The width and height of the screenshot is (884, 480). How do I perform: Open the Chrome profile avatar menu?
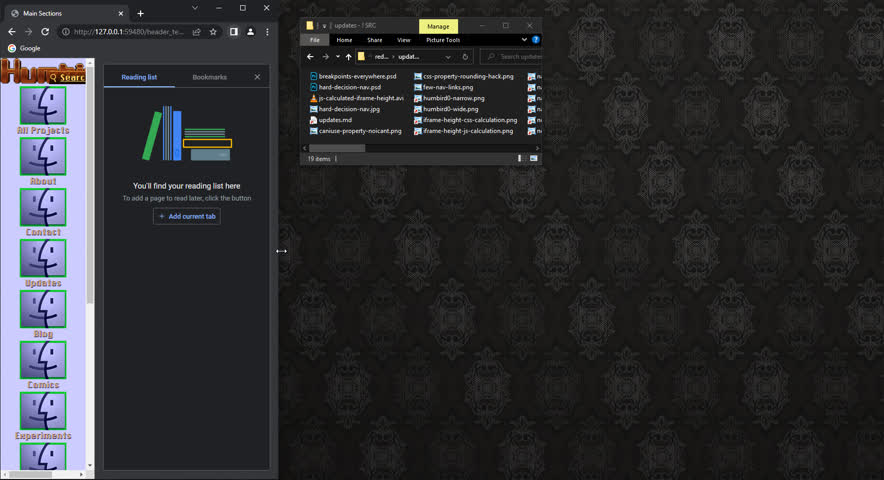click(x=250, y=32)
